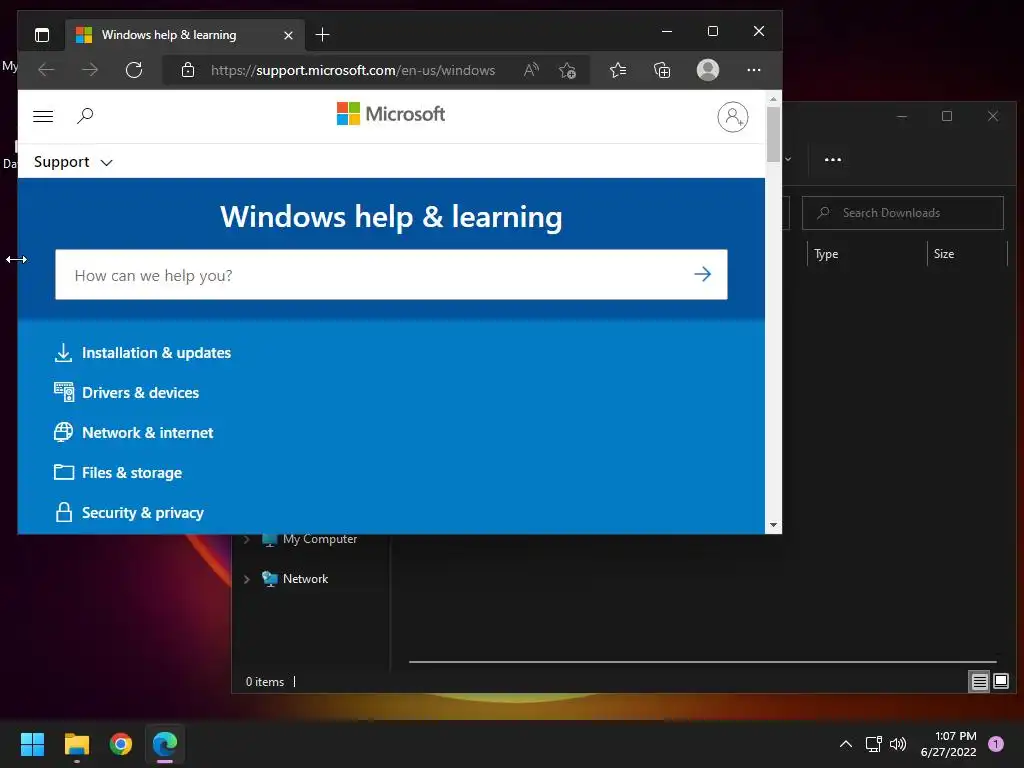Click the page scrollbar down arrow
Image resolution: width=1024 pixels, height=768 pixels.
(x=773, y=525)
